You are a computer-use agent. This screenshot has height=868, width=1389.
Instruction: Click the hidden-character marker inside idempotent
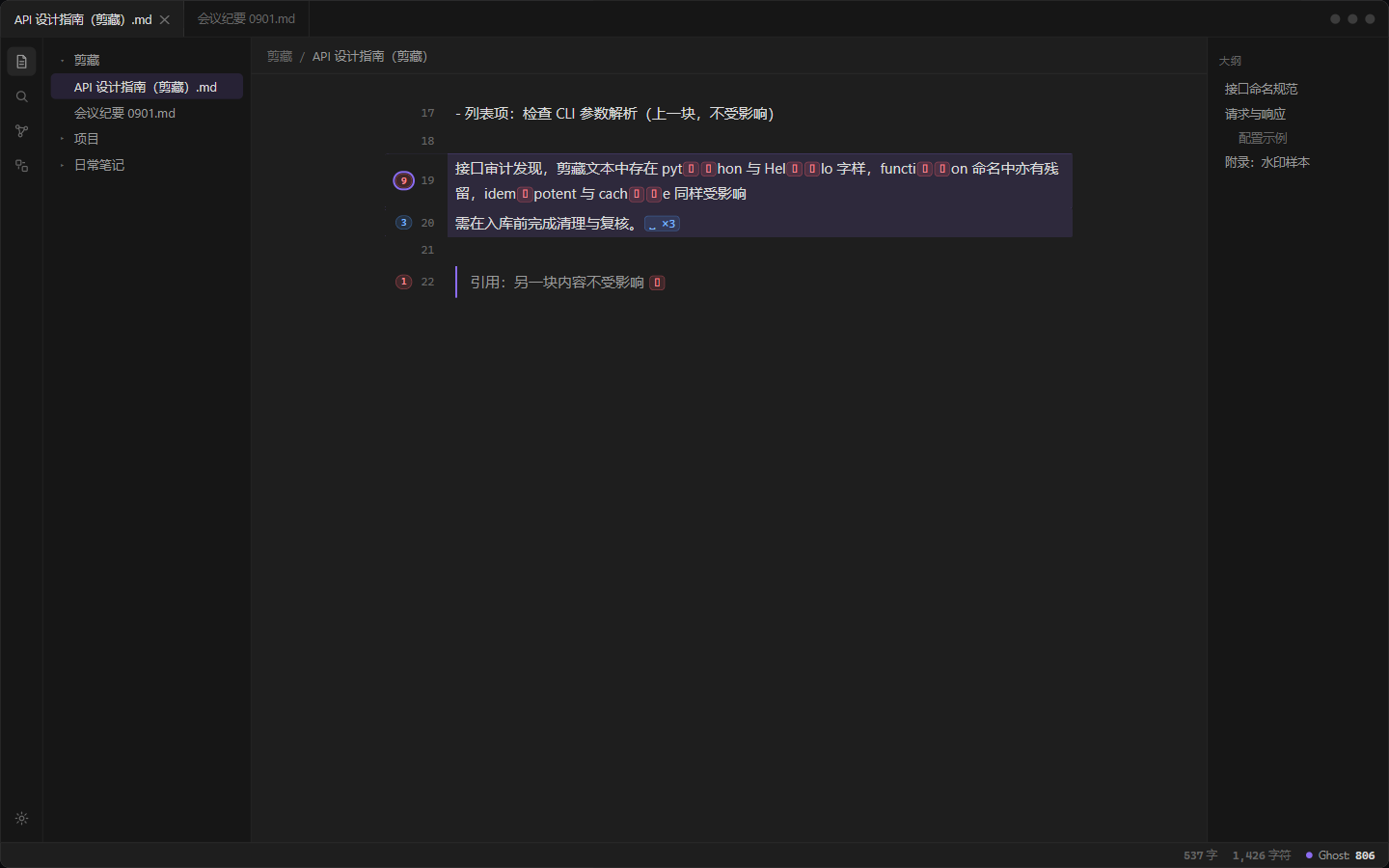click(x=525, y=194)
